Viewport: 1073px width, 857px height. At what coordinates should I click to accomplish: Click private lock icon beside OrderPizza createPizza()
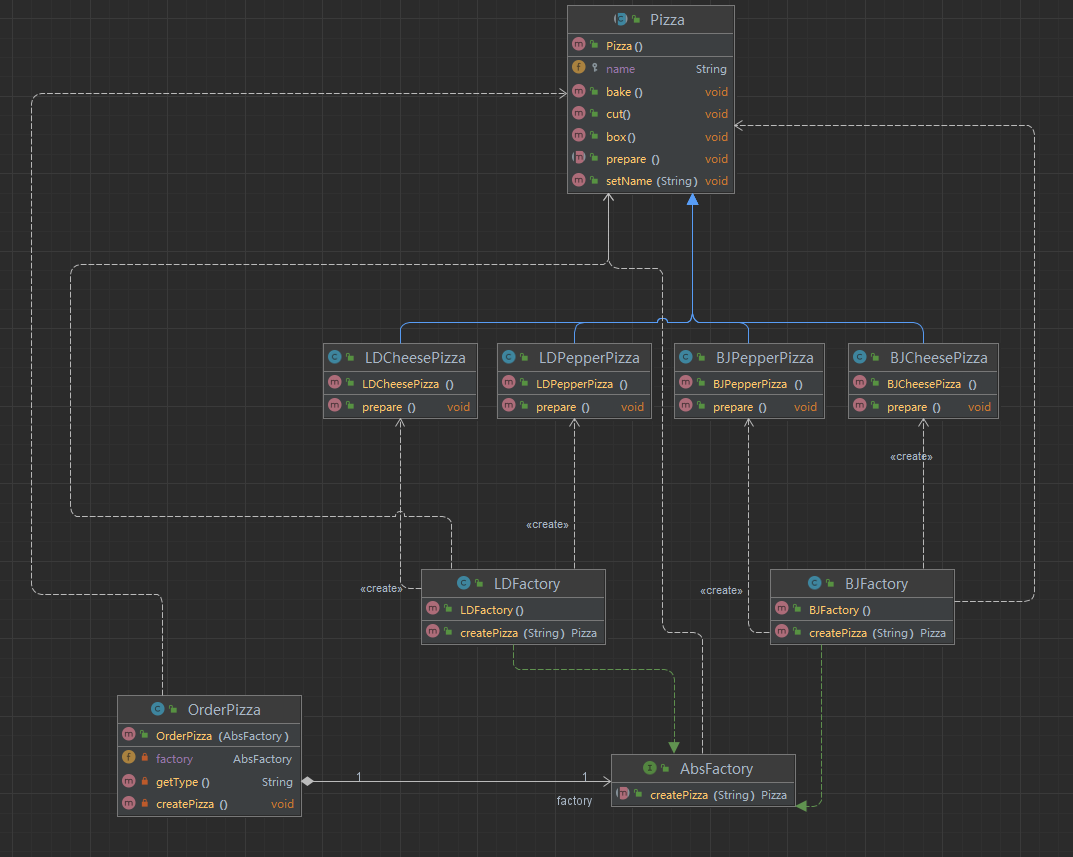click(x=144, y=803)
